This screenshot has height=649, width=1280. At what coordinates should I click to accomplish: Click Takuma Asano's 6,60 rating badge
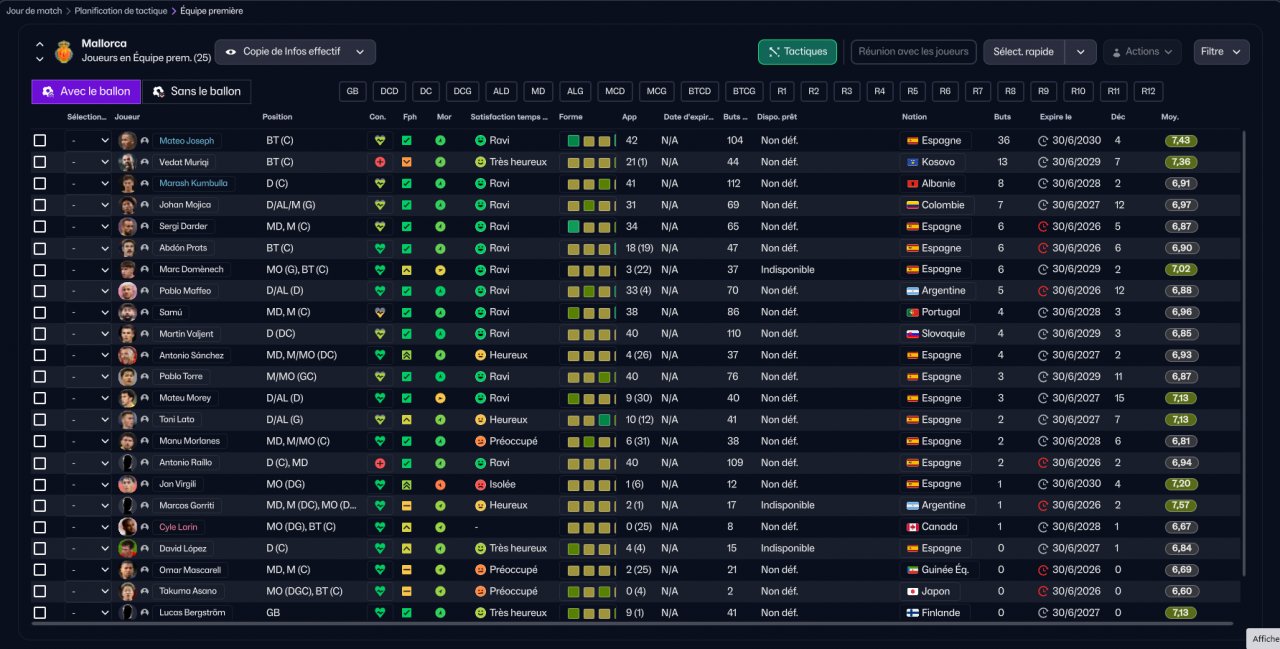tap(1181, 591)
